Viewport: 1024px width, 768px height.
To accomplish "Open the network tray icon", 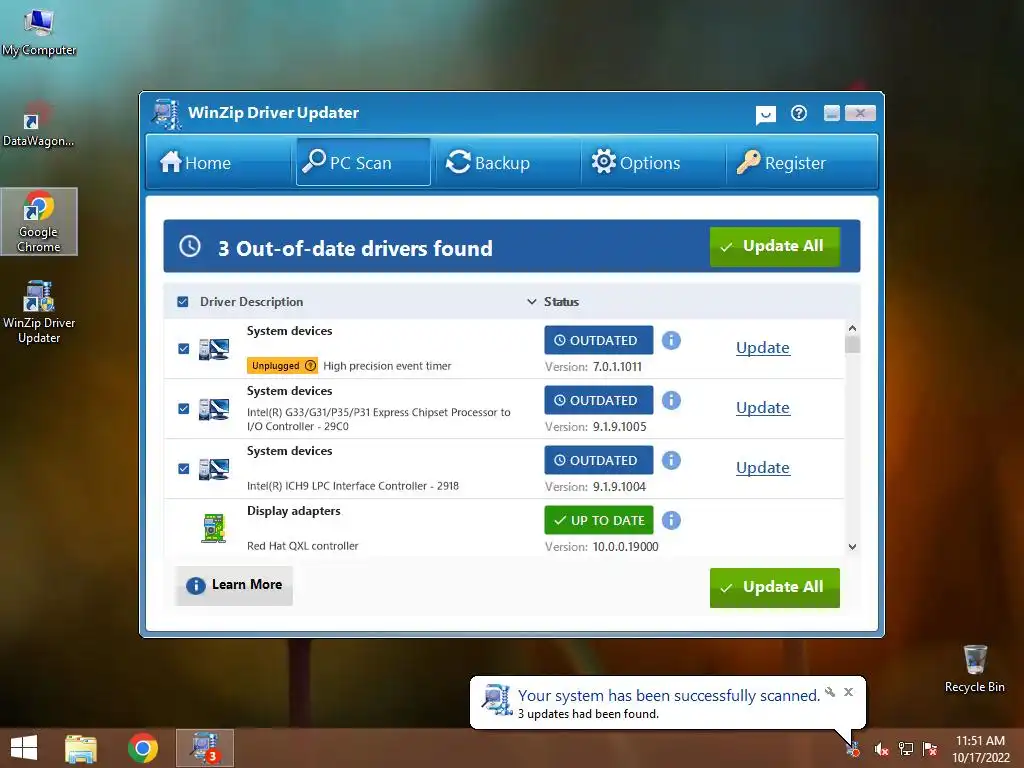I will pyautogui.click(x=906, y=749).
